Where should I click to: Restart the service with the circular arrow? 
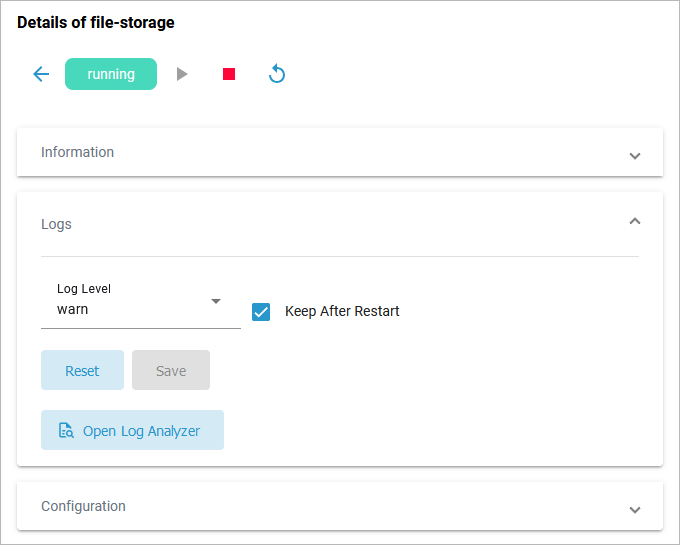click(277, 74)
